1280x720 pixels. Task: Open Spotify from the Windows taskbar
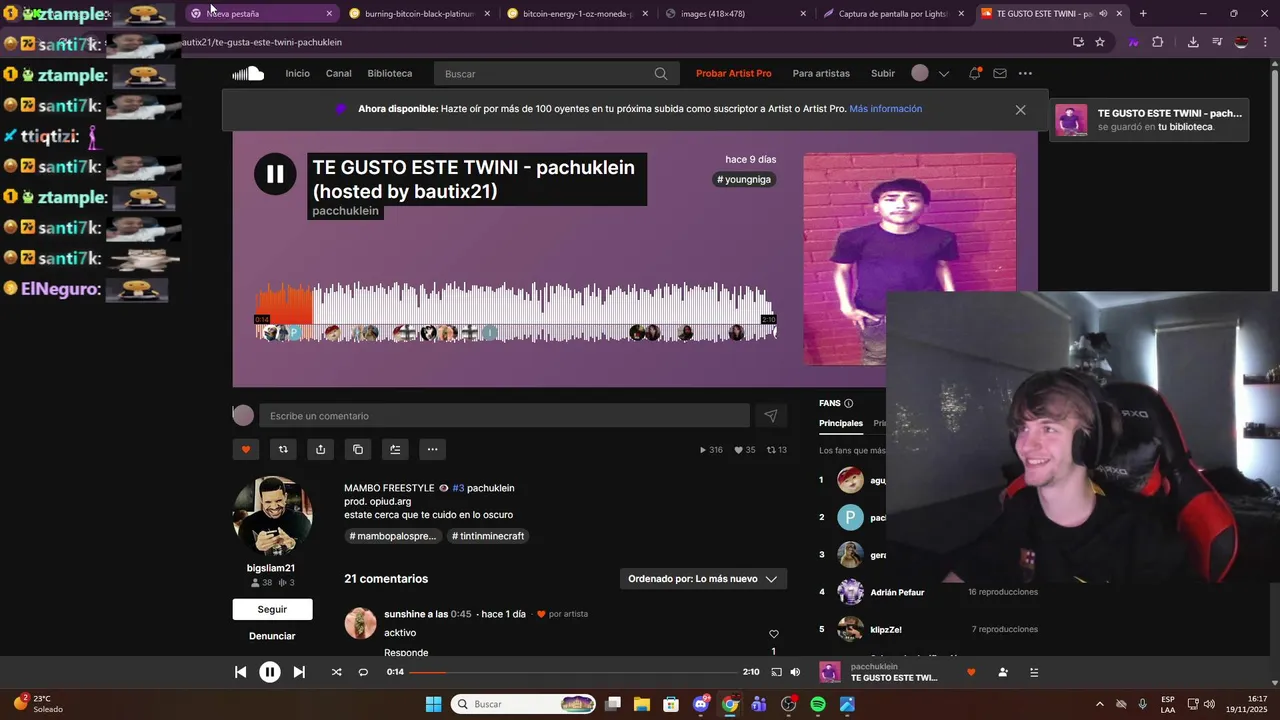[817, 704]
